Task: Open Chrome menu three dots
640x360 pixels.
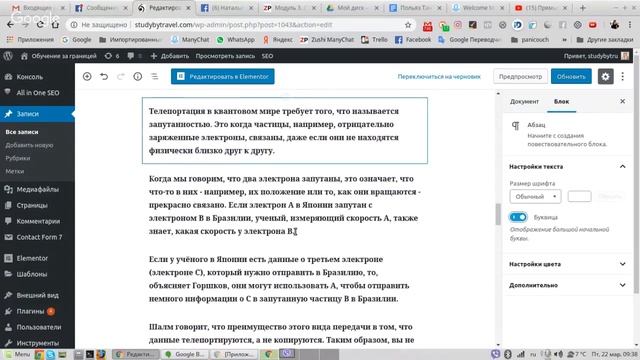Action: pyautogui.click(x=630, y=25)
